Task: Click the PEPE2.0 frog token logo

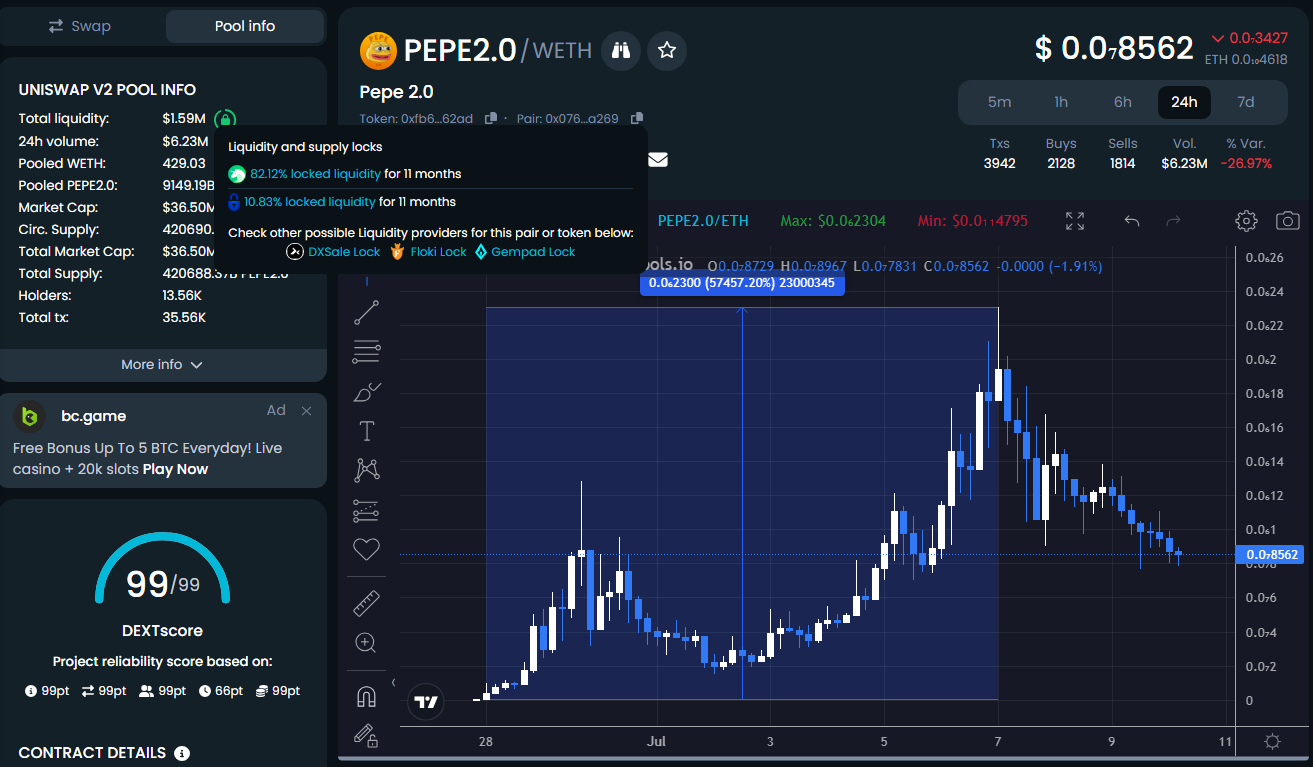Action: 378,50
